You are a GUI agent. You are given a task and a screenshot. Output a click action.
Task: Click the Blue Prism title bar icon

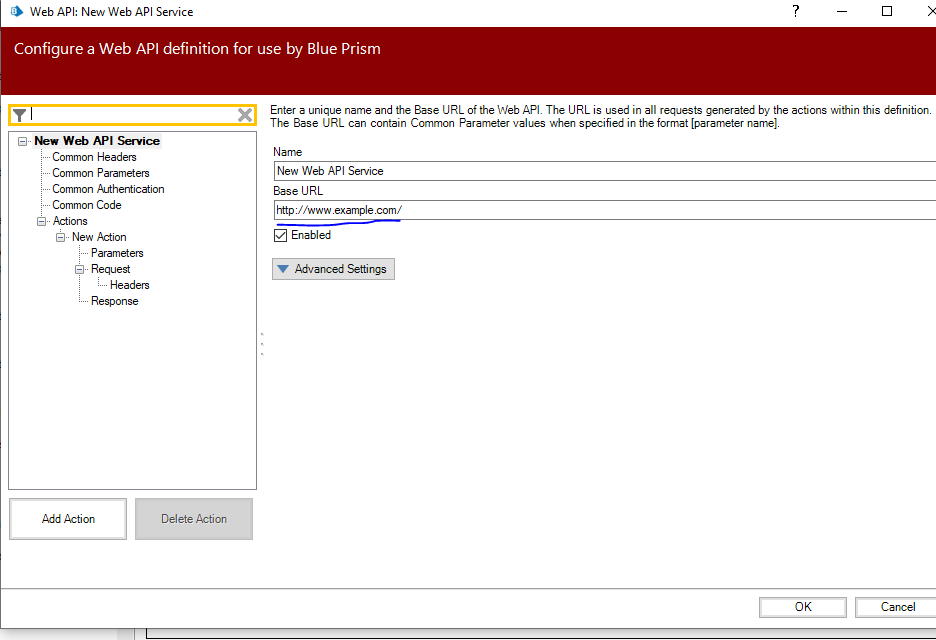(17, 11)
